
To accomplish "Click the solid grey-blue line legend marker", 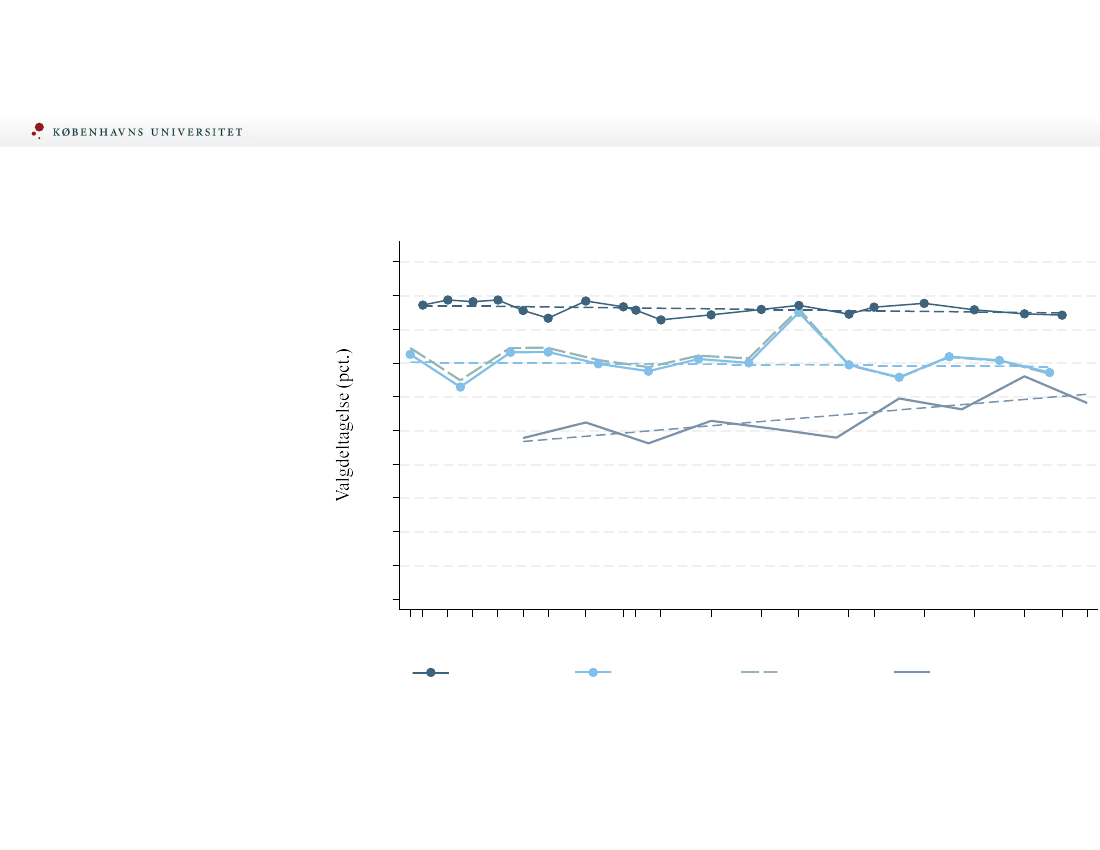I will pos(912,672).
